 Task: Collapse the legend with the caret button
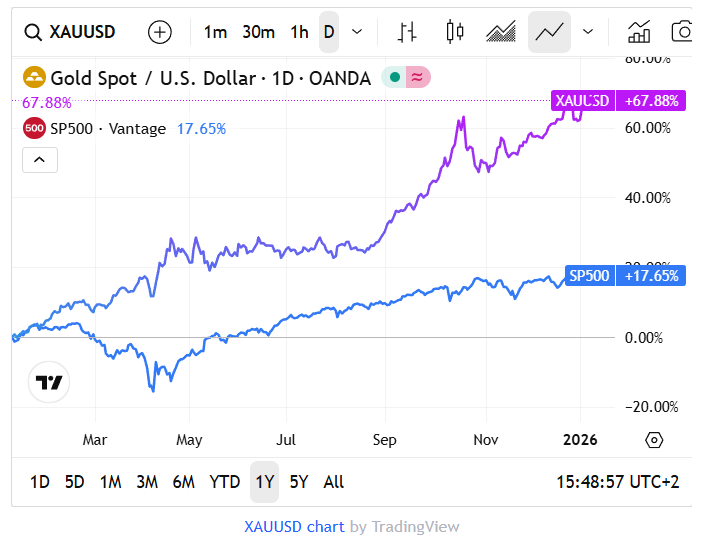[39, 159]
